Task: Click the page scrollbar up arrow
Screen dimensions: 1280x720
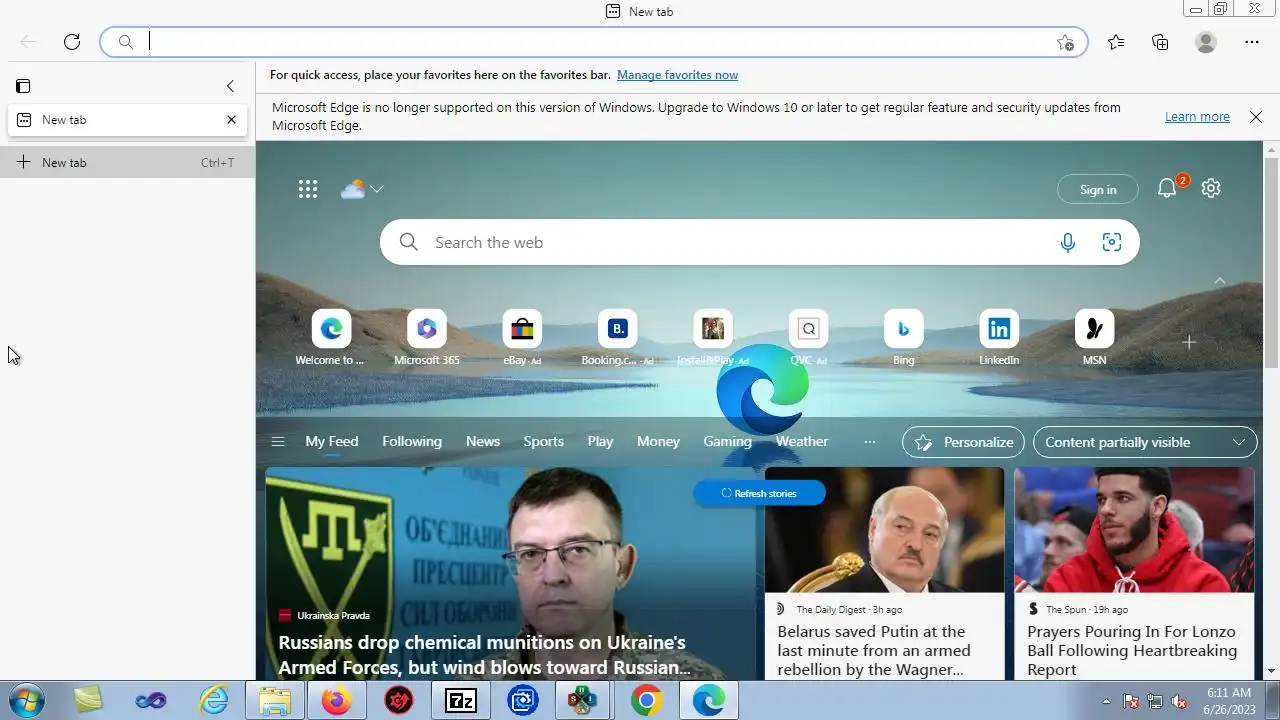Action: tap(1272, 149)
